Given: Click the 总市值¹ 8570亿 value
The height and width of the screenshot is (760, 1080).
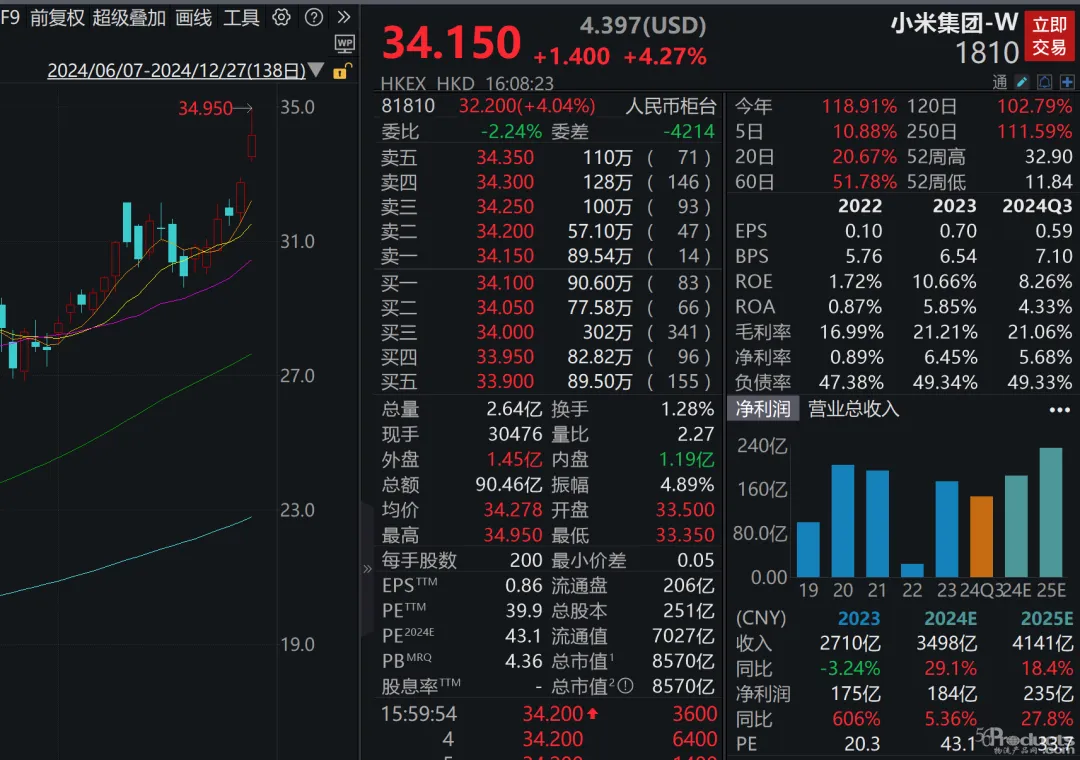Looking at the screenshot, I should coord(683,661).
